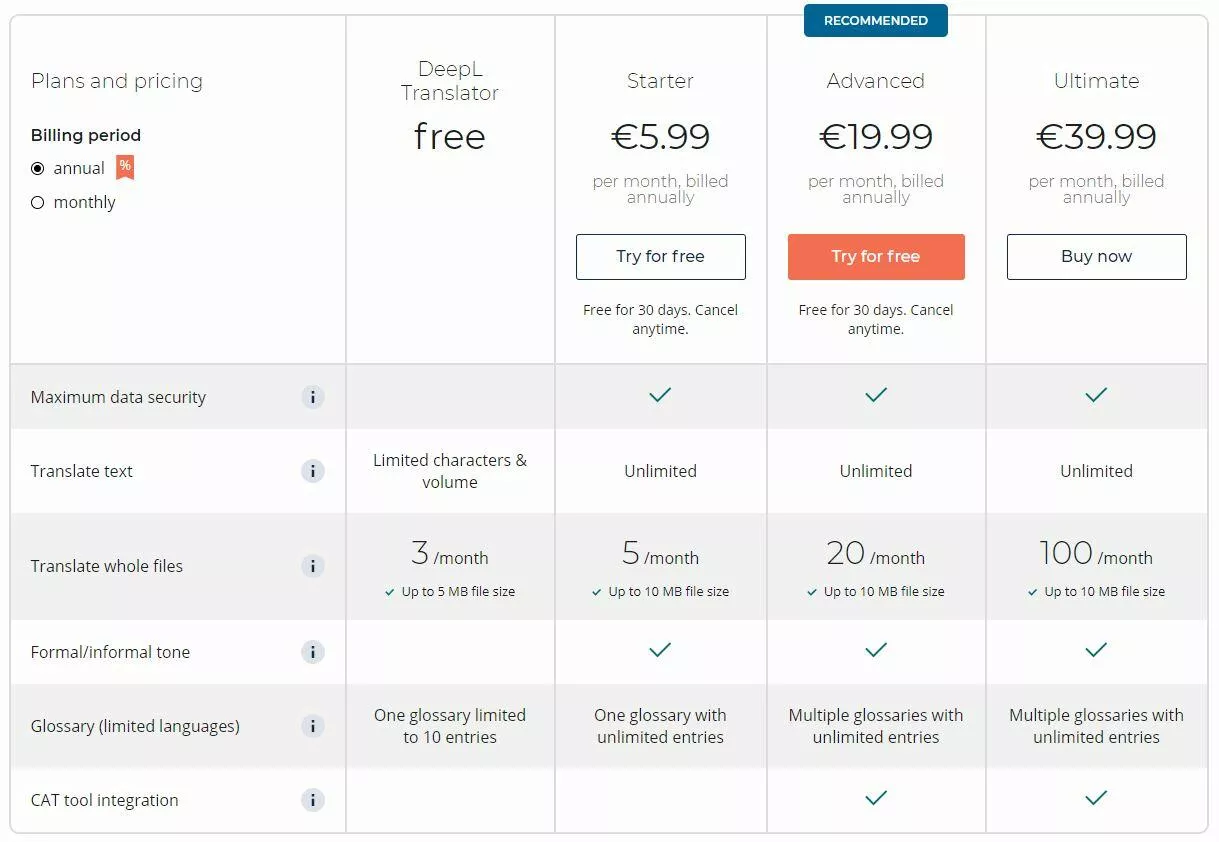Open info icon for CAT tool integration
Viewport: 1219px width, 842px height.
pos(313,800)
